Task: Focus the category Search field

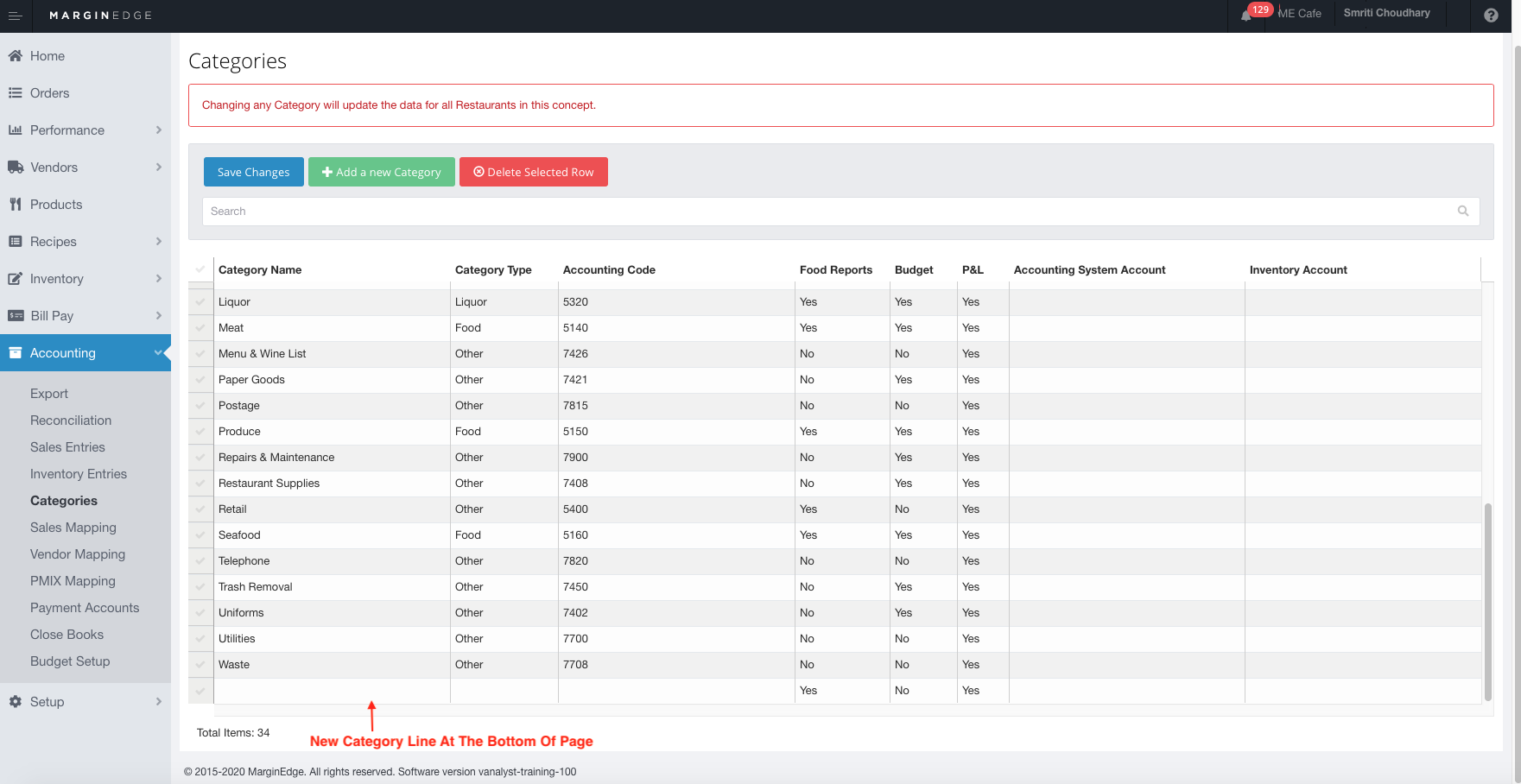Action: pyautogui.click(x=829, y=212)
